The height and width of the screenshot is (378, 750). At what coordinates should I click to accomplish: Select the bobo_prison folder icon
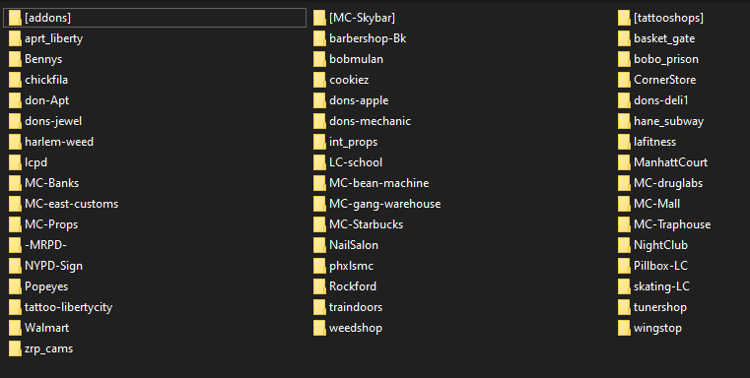(x=624, y=59)
